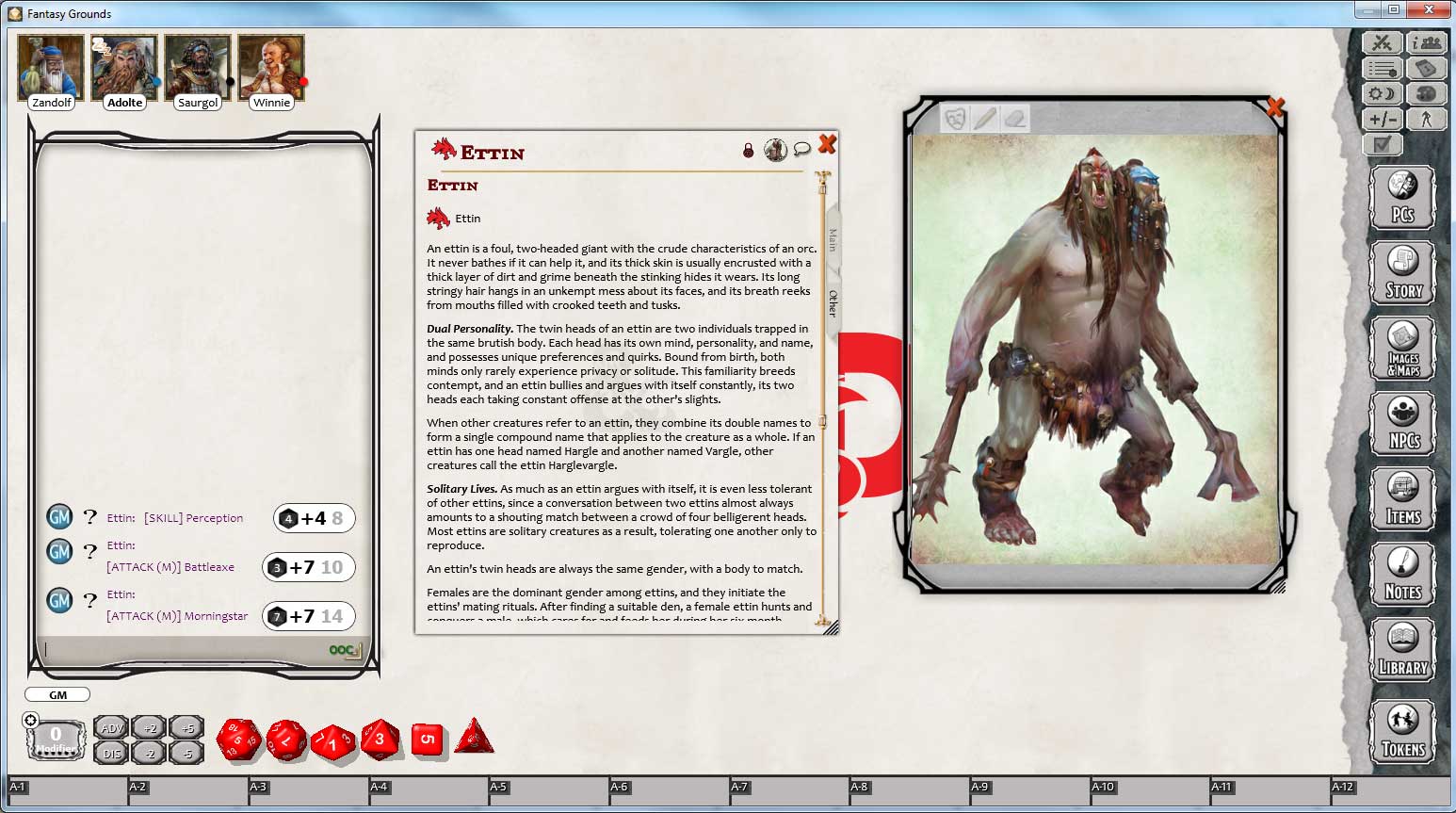Select the eraser tool on the Ettin image
Screen dimensions: 1456x813
click(1014, 118)
